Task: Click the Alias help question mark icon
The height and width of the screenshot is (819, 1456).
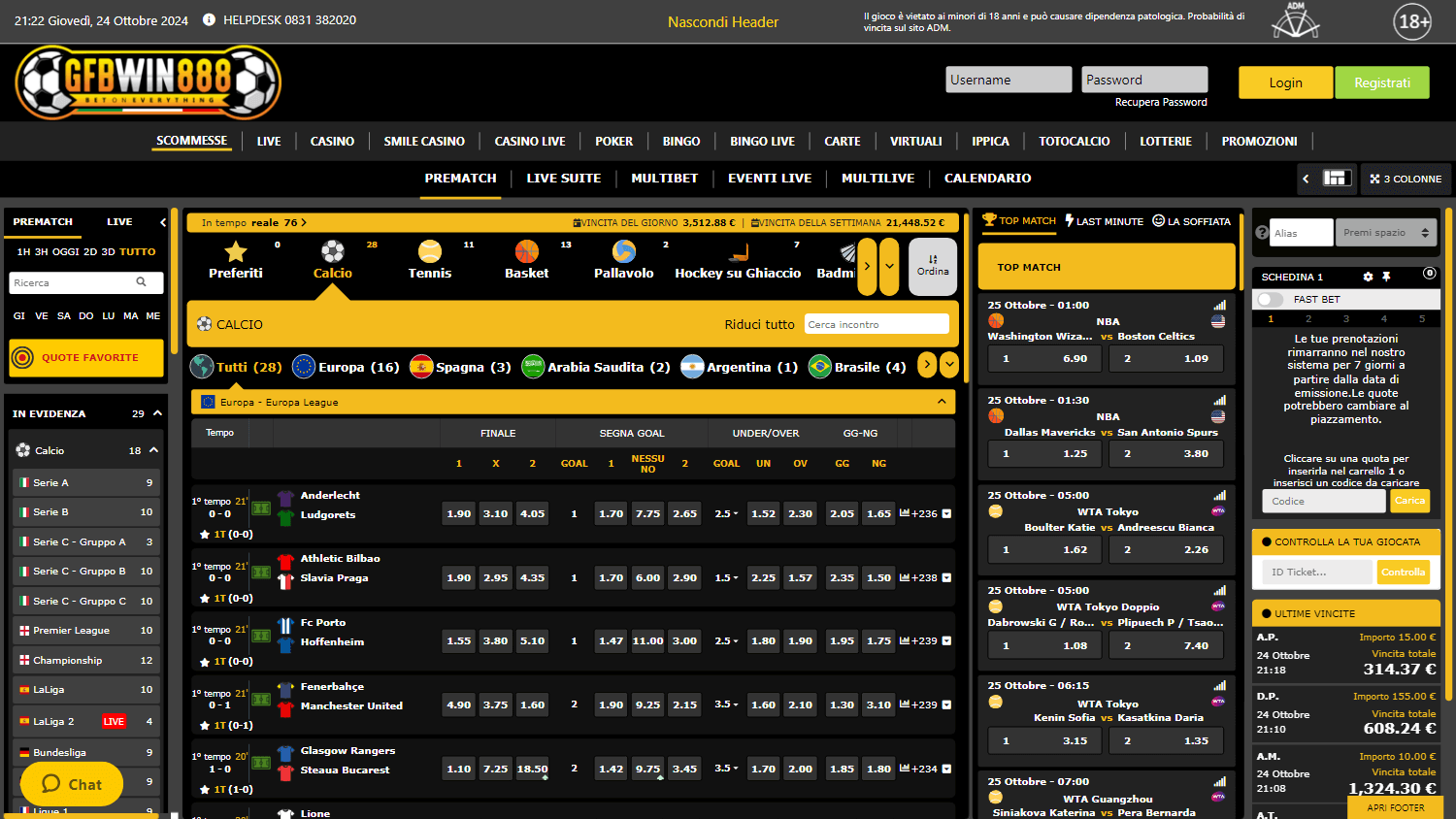Action: coord(1262,233)
